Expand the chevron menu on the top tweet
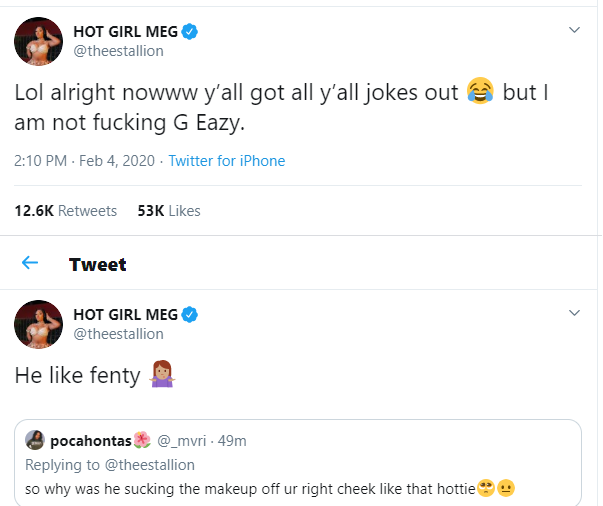Image resolution: width=603 pixels, height=506 pixels. (x=574, y=30)
